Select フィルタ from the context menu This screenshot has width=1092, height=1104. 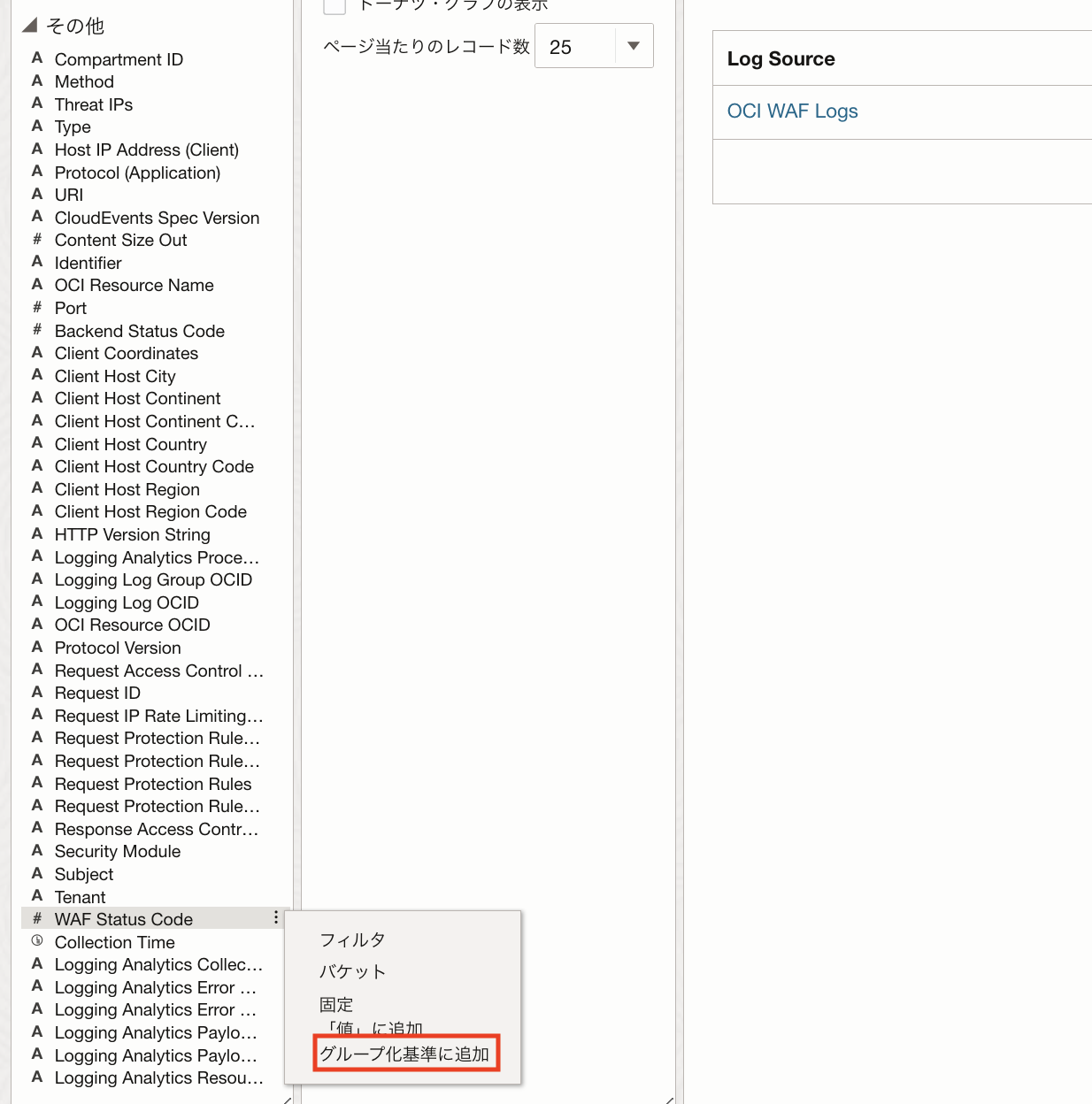point(352,939)
